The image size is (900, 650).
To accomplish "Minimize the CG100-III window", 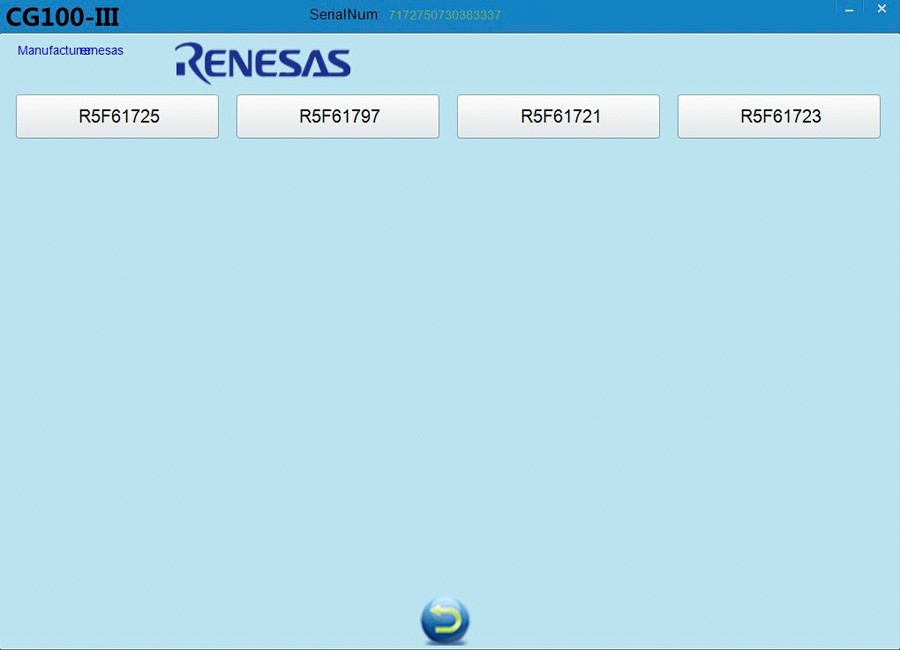I will tap(849, 10).
